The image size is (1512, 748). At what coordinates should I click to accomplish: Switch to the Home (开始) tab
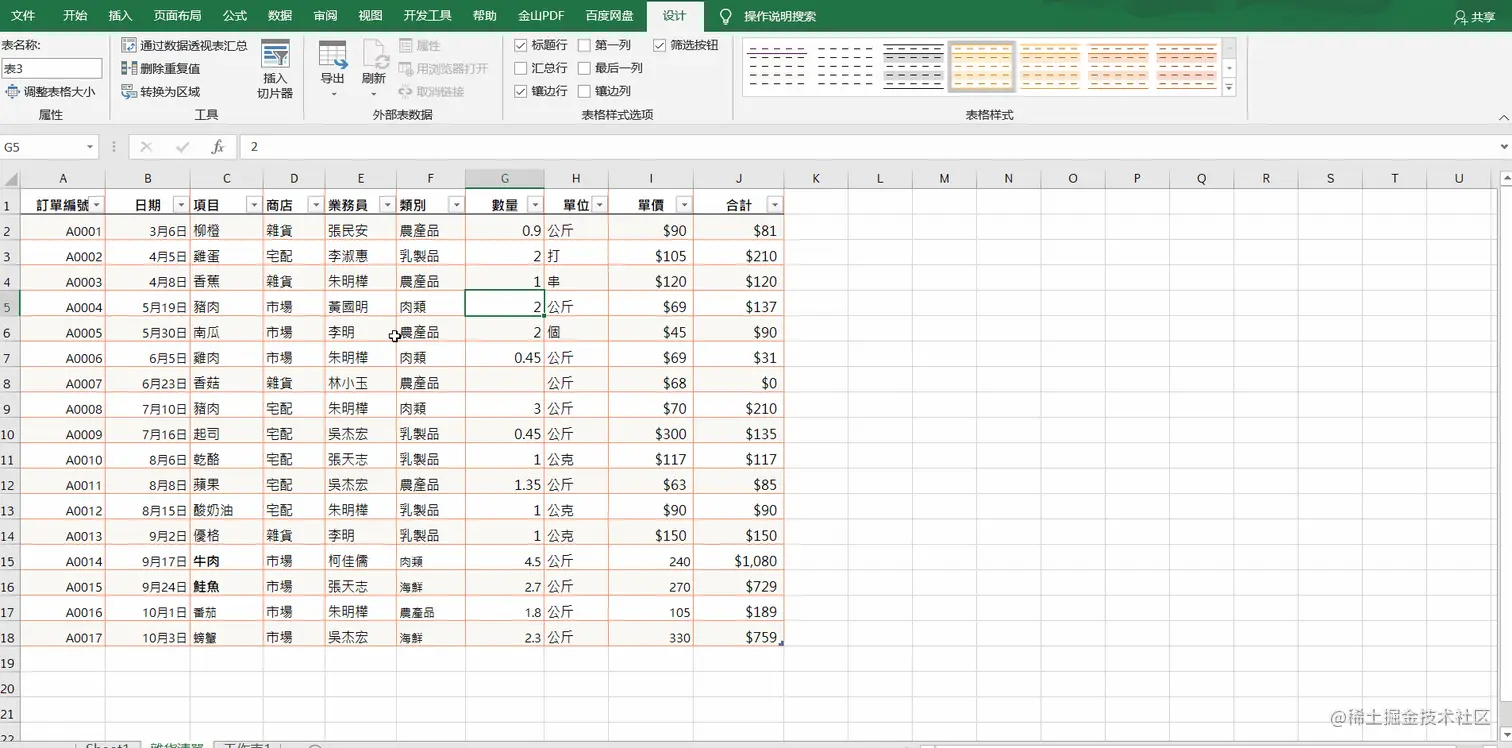75,16
